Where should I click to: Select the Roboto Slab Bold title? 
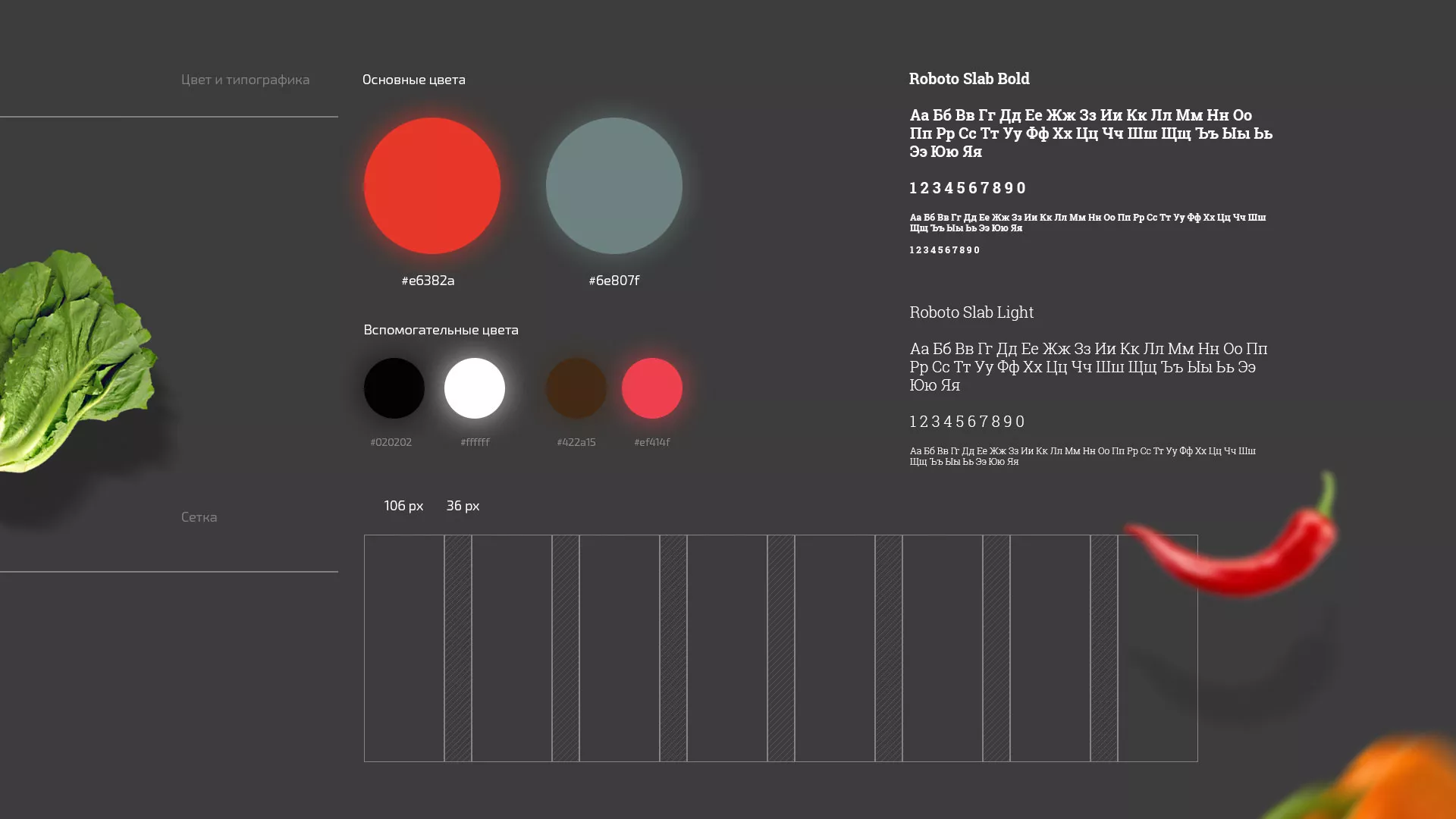click(968, 79)
